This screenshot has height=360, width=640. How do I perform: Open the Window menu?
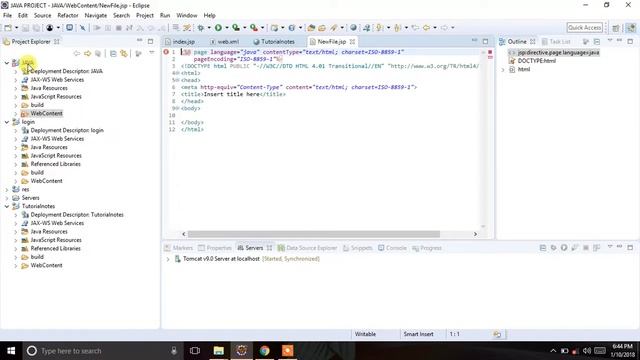pos(187,15)
